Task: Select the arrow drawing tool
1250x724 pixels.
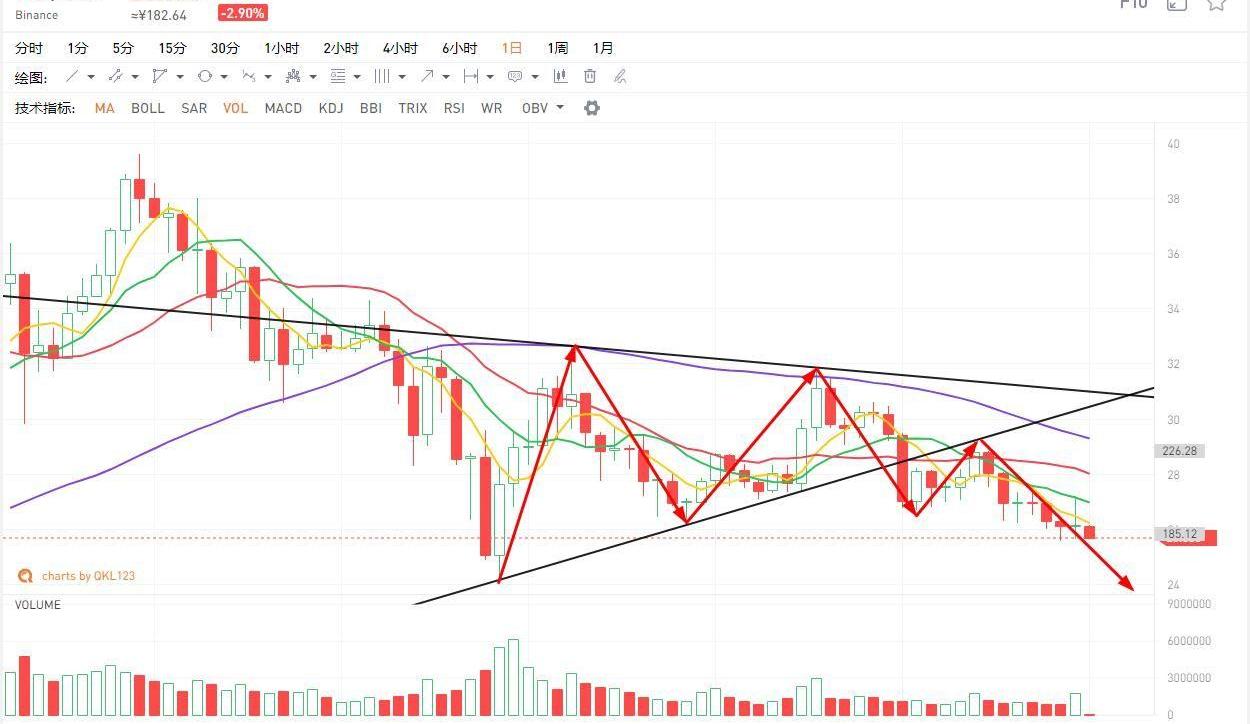Action: coord(427,77)
